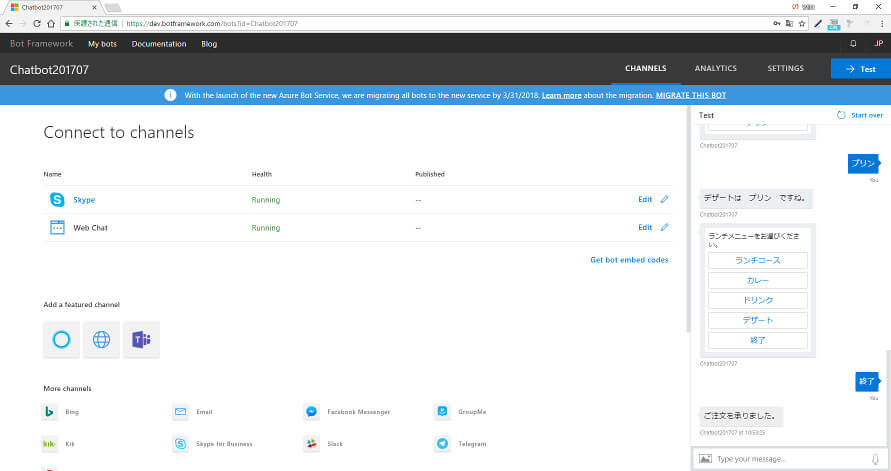Open the notifications bell
Viewport: 891px width, 471px height.
853,44
